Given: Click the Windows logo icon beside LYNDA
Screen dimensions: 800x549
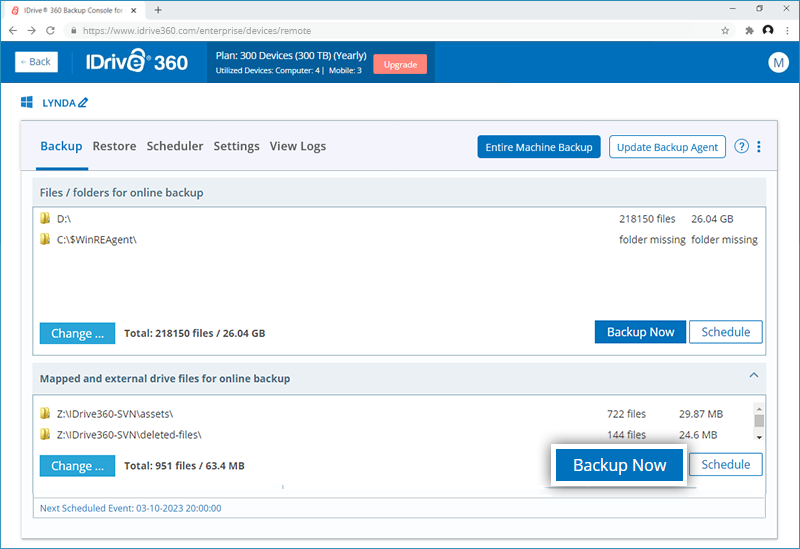Looking at the screenshot, I should tap(27, 102).
